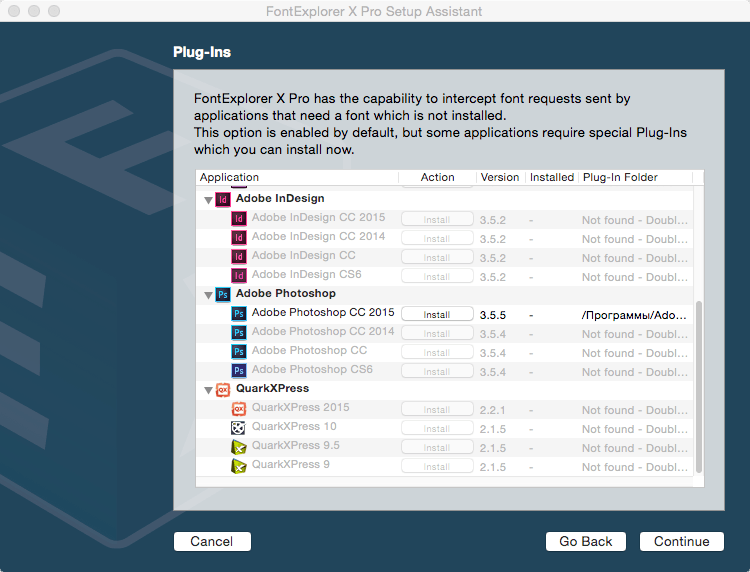This screenshot has width=750, height=572.
Task: Click Install for QuarkXPress 2015
Action: (x=437, y=409)
